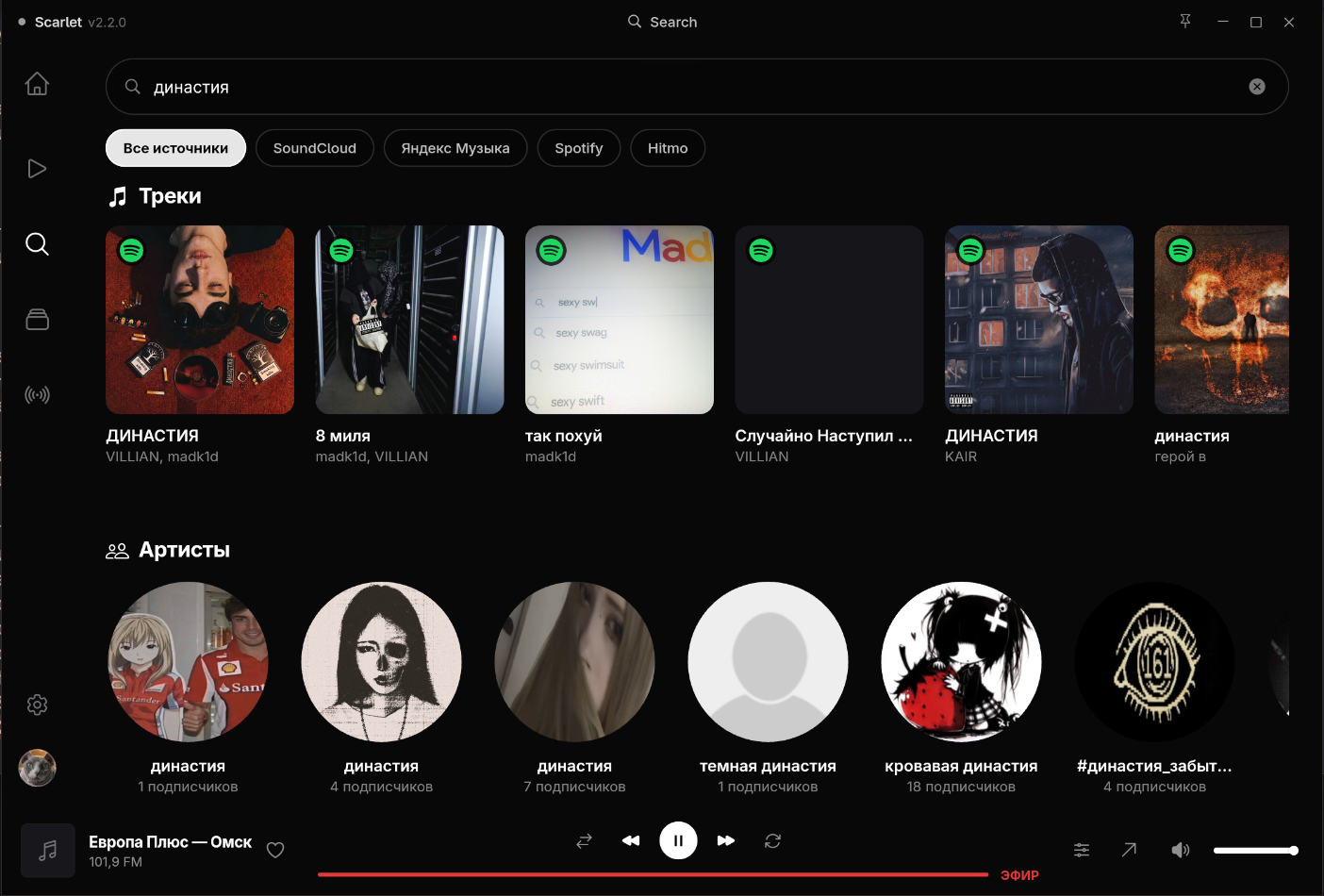Image resolution: width=1324 pixels, height=896 pixels.
Task: Click the search field containing династия
Action: coord(697,87)
